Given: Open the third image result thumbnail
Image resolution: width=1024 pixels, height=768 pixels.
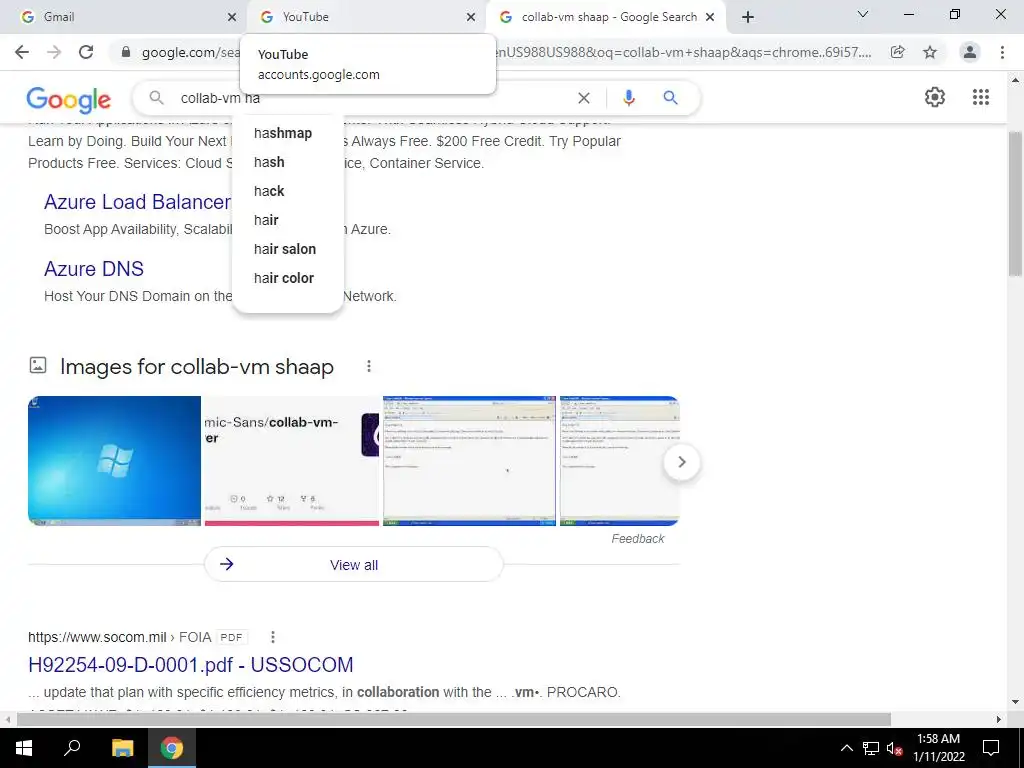Looking at the screenshot, I should point(469,461).
